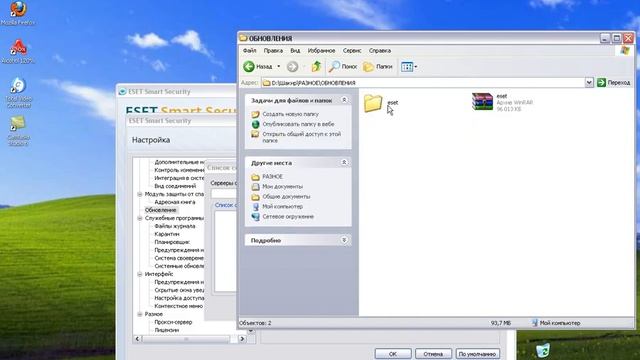Image resolution: width=640 pixels, height=360 pixels.
Task: Click the address field path text
Action: pos(313,83)
